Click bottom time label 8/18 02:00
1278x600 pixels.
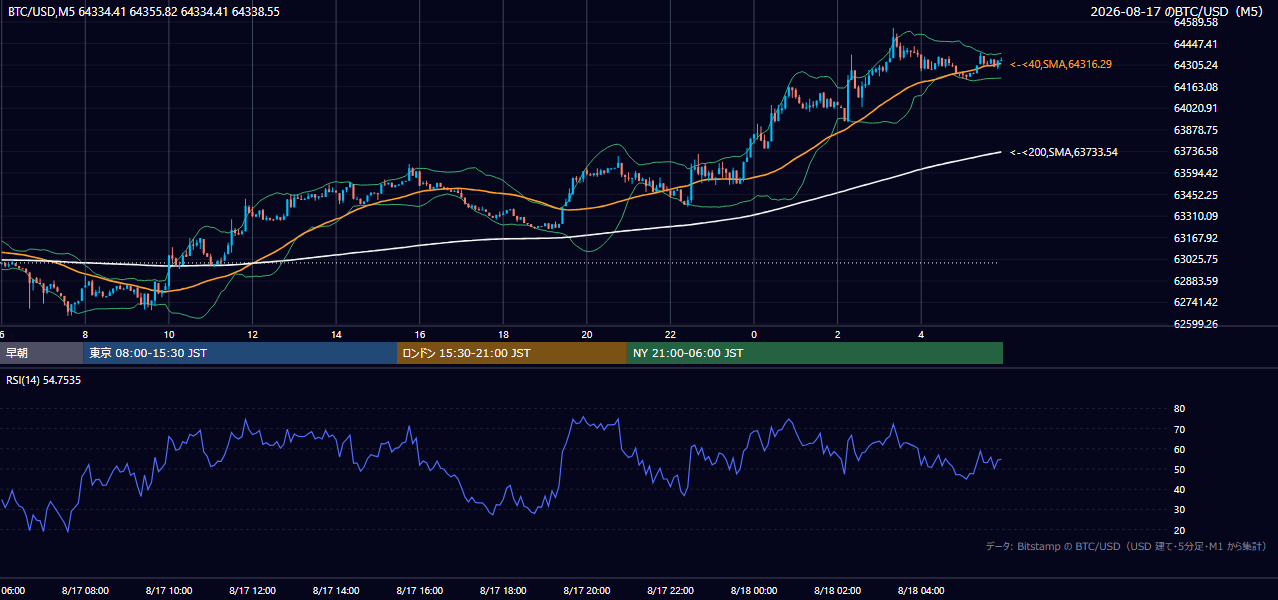point(838,590)
